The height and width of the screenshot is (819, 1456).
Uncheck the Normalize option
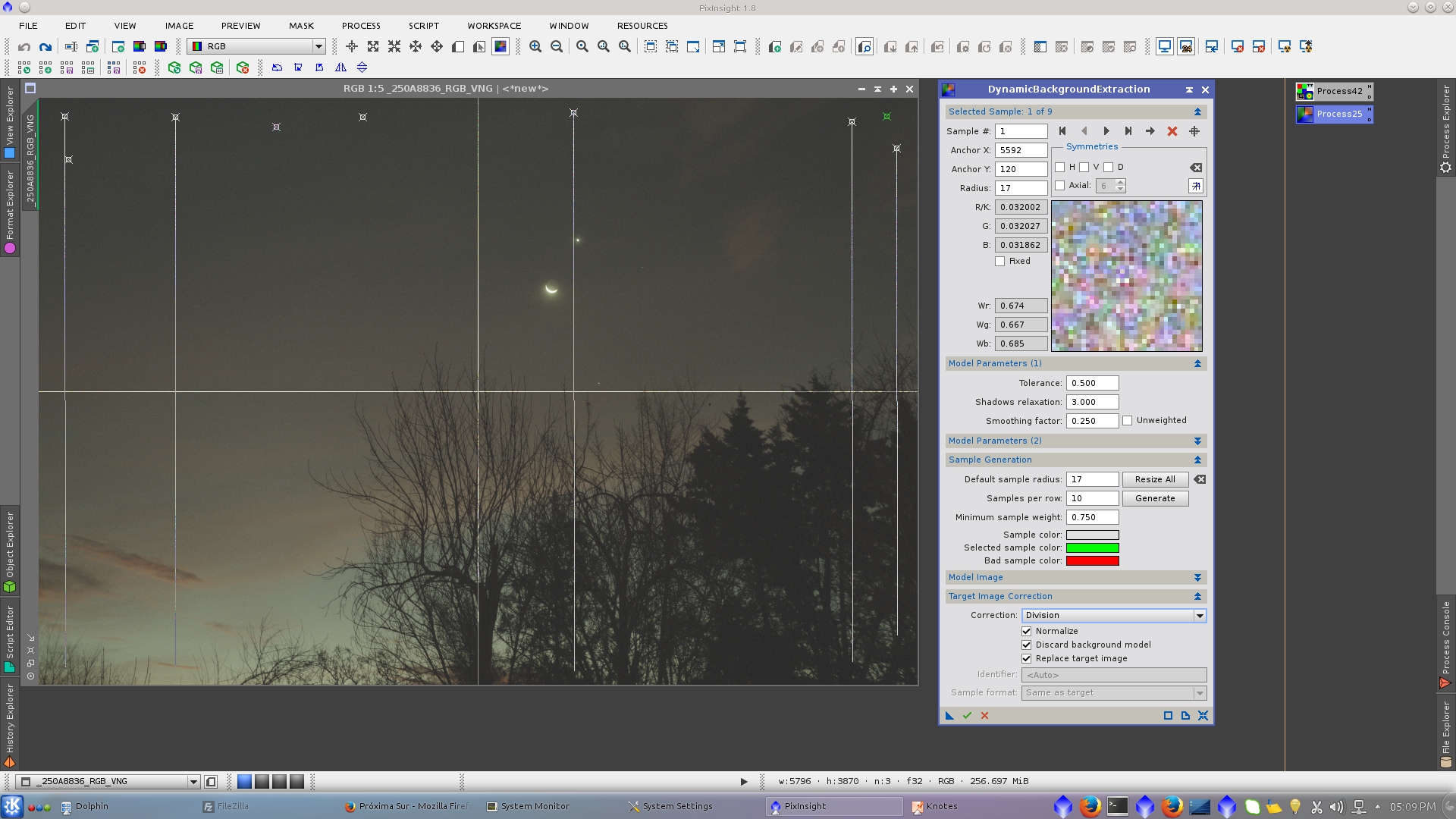[x=1027, y=631]
